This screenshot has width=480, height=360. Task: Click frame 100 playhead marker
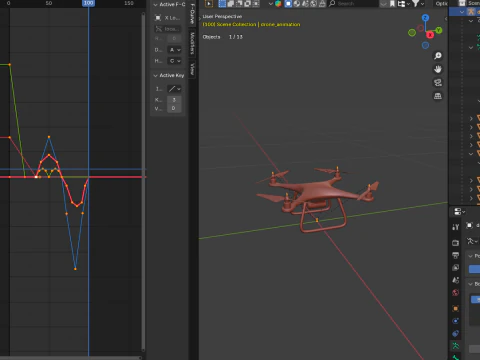(x=88, y=3)
